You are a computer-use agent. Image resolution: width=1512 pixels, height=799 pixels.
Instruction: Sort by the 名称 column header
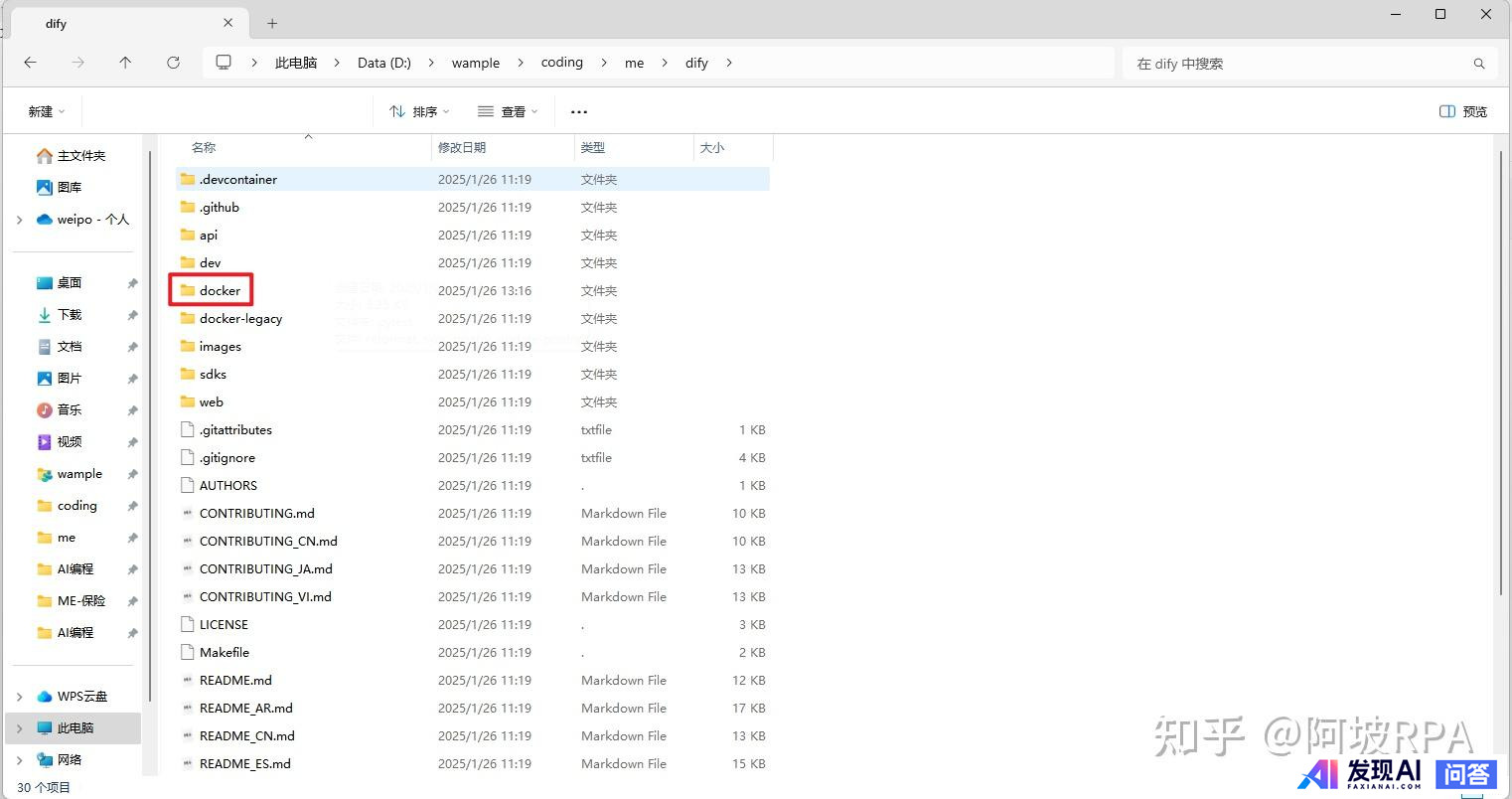(204, 147)
